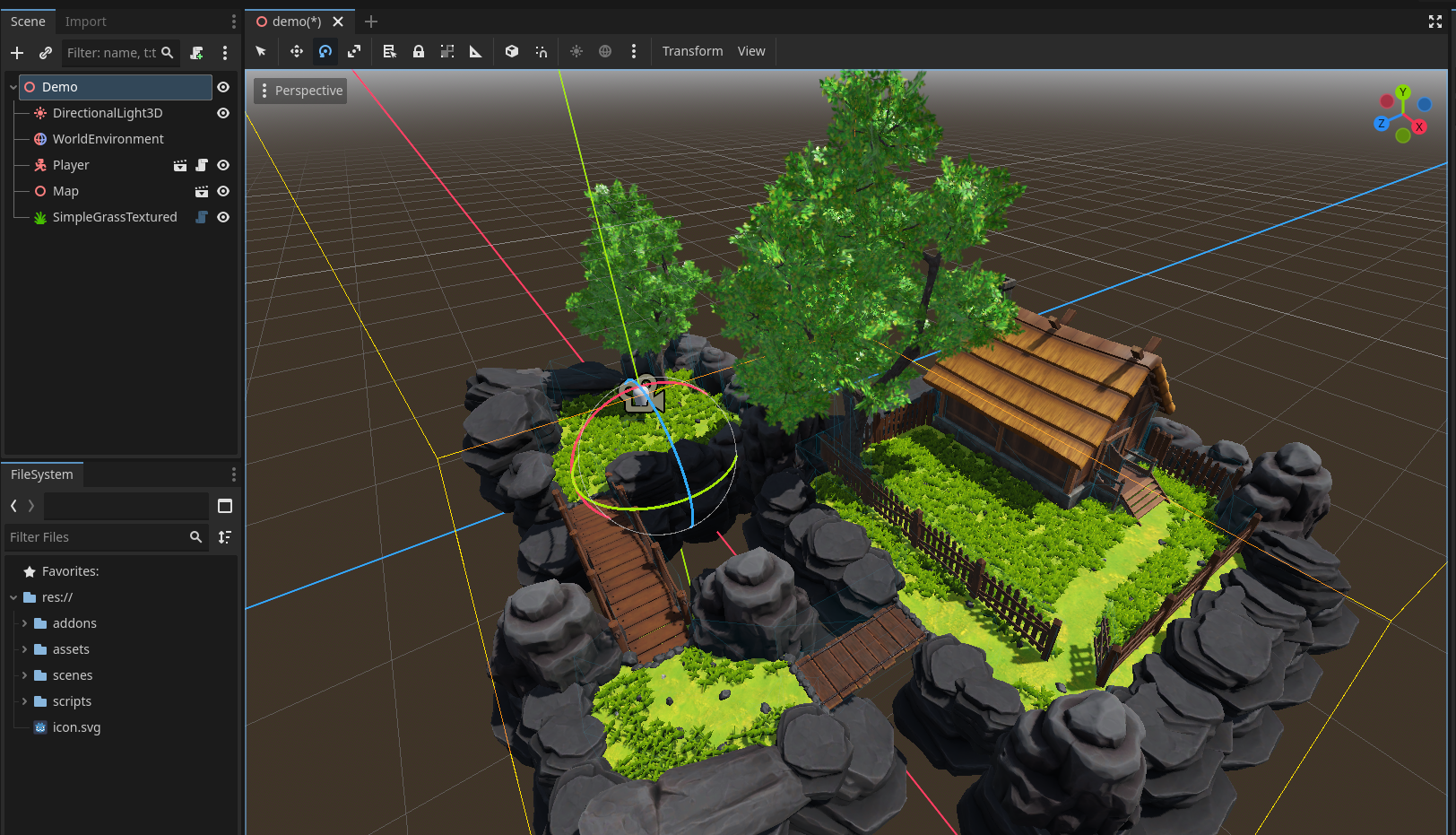Expand the addons folder
The image size is (1456, 835).
[x=24, y=623]
